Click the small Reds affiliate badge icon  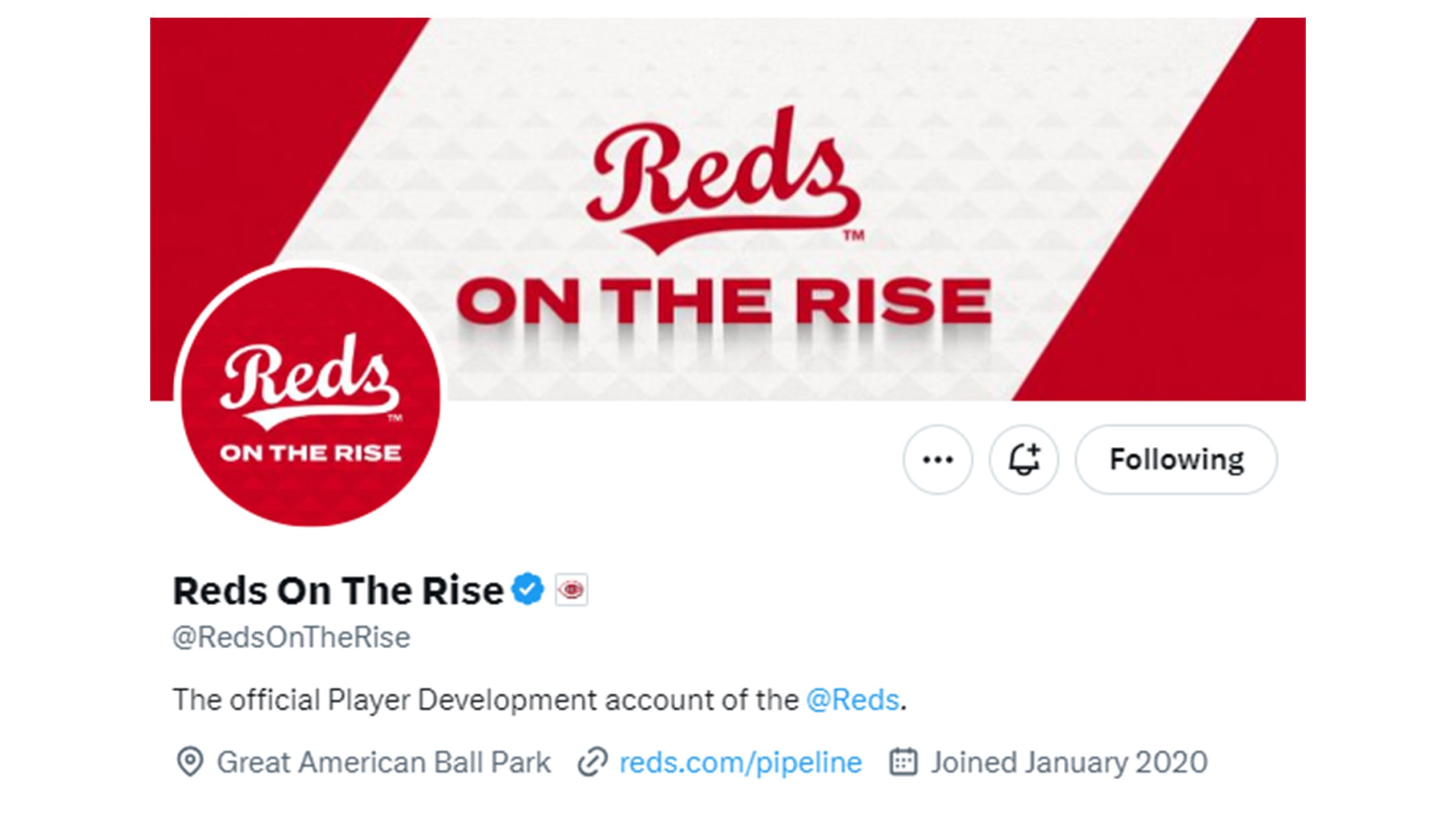pyautogui.click(x=571, y=590)
